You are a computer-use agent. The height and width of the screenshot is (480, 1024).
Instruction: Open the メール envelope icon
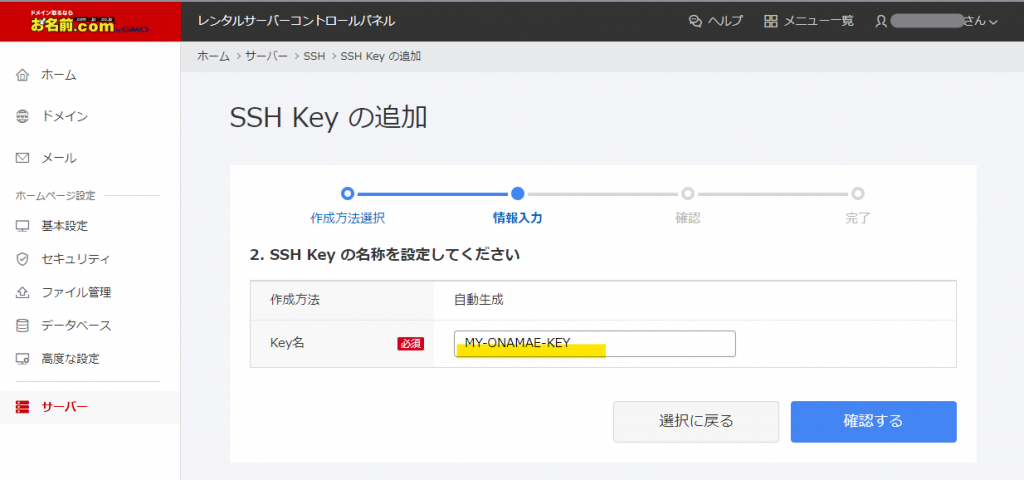point(23,158)
